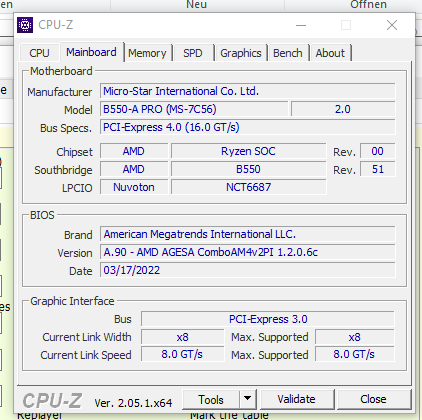Image resolution: width=422 pixels, height=420 pixels.
Task: Click chipset revision value 00
Action: tap(378, 151)
